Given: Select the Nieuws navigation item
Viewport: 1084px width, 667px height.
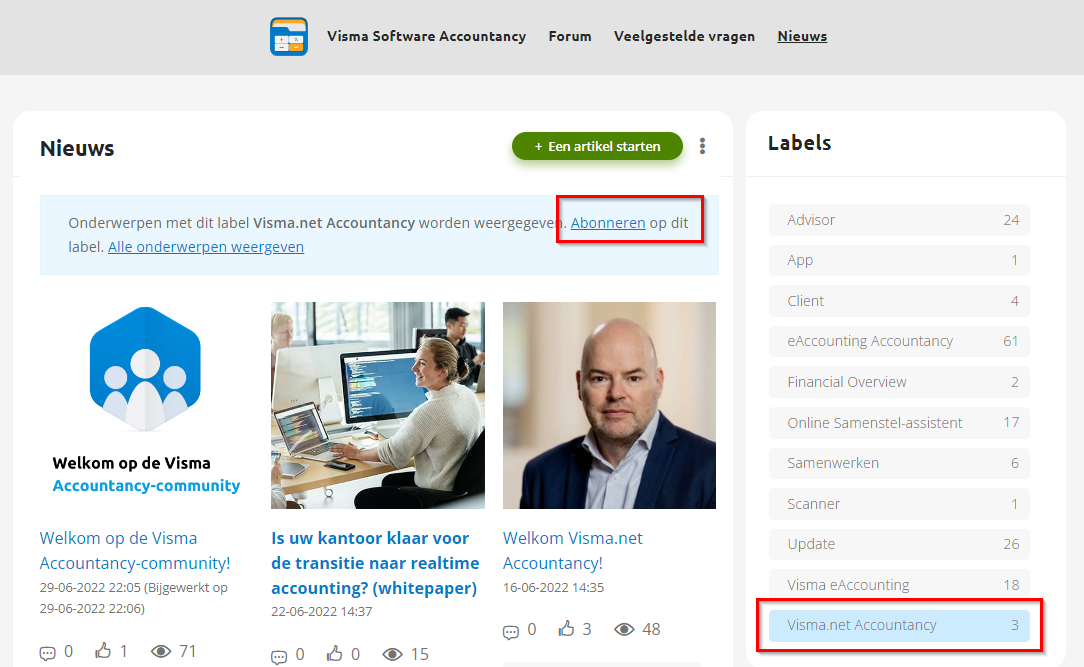Looking at the screenshot, I should point(802,36).
